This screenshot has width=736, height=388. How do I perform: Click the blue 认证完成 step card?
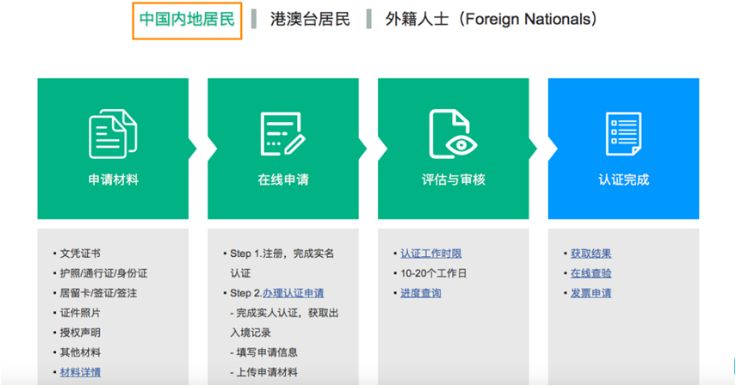click(x=623, y=148)
